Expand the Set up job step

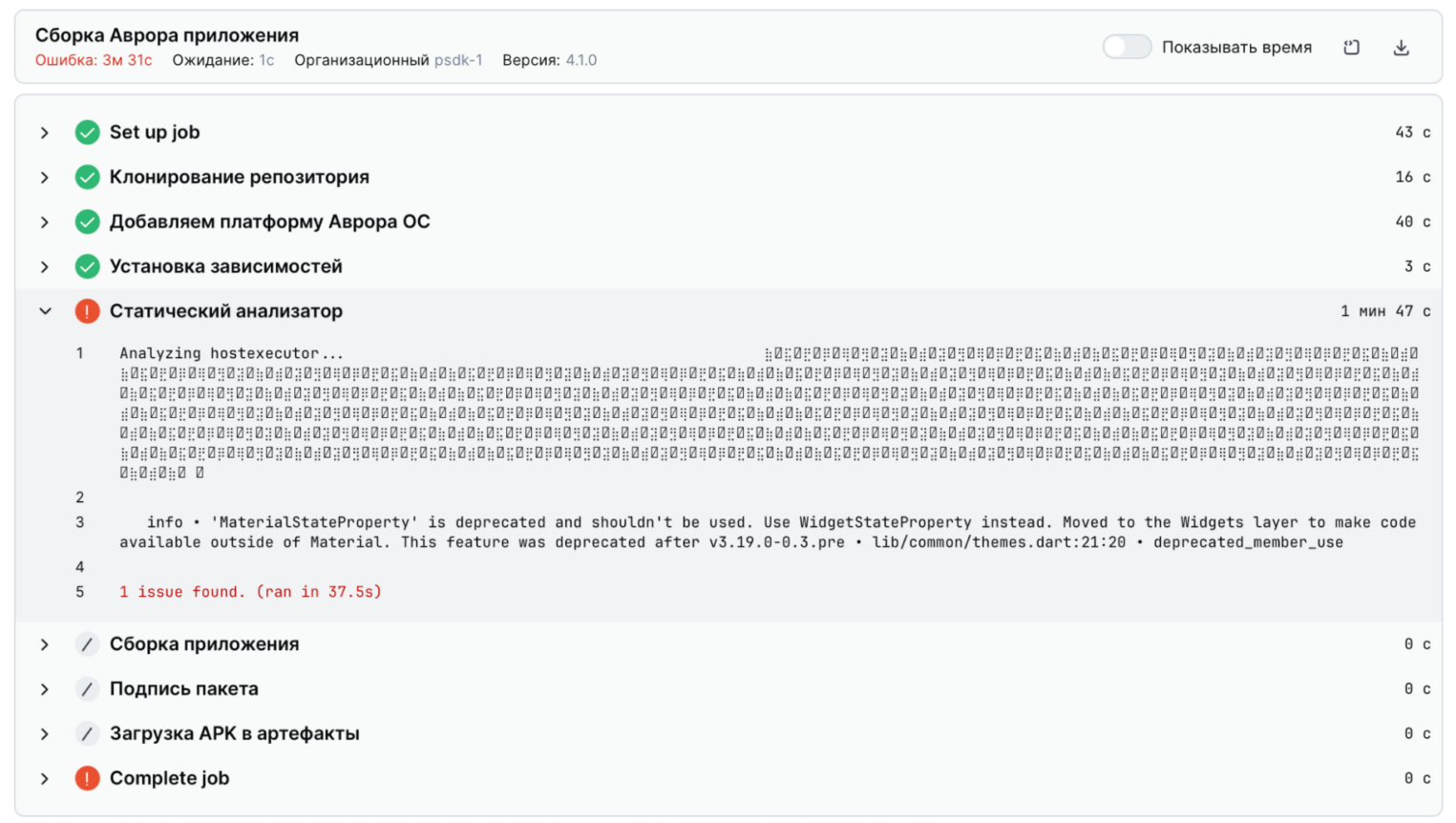pos(45,133)
